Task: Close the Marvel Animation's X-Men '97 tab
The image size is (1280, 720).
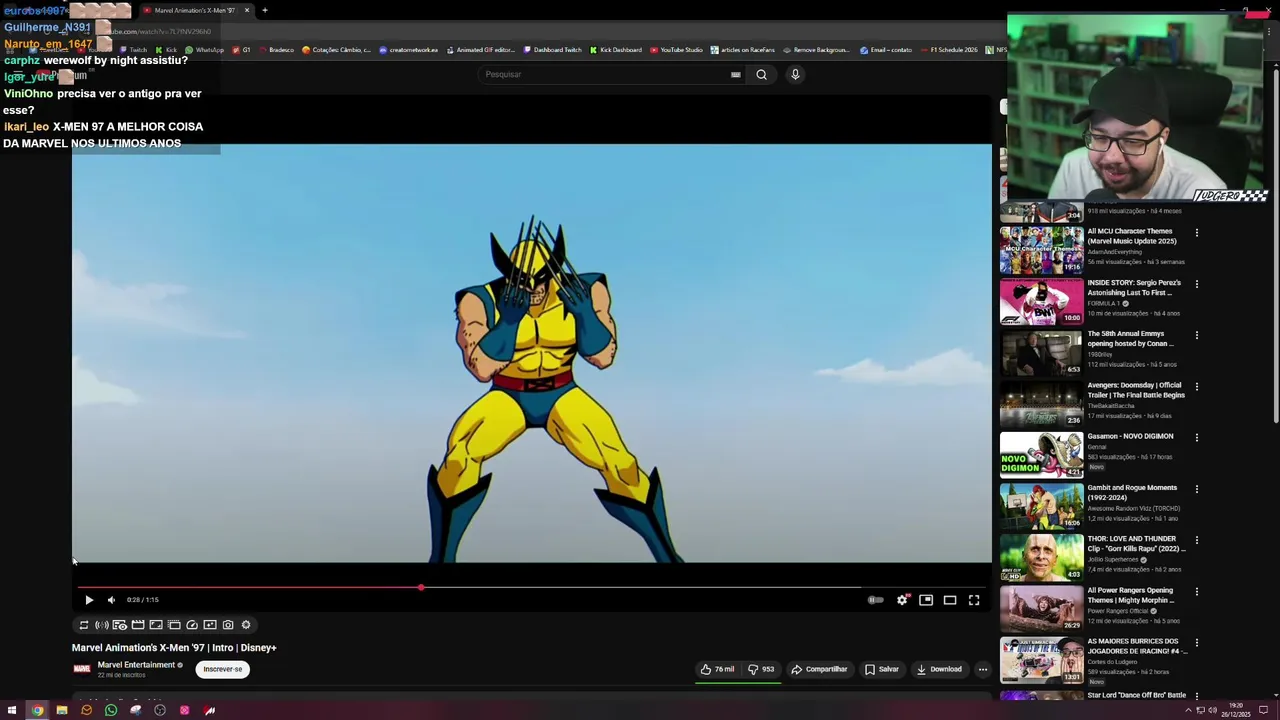Action: coord(247,10)
